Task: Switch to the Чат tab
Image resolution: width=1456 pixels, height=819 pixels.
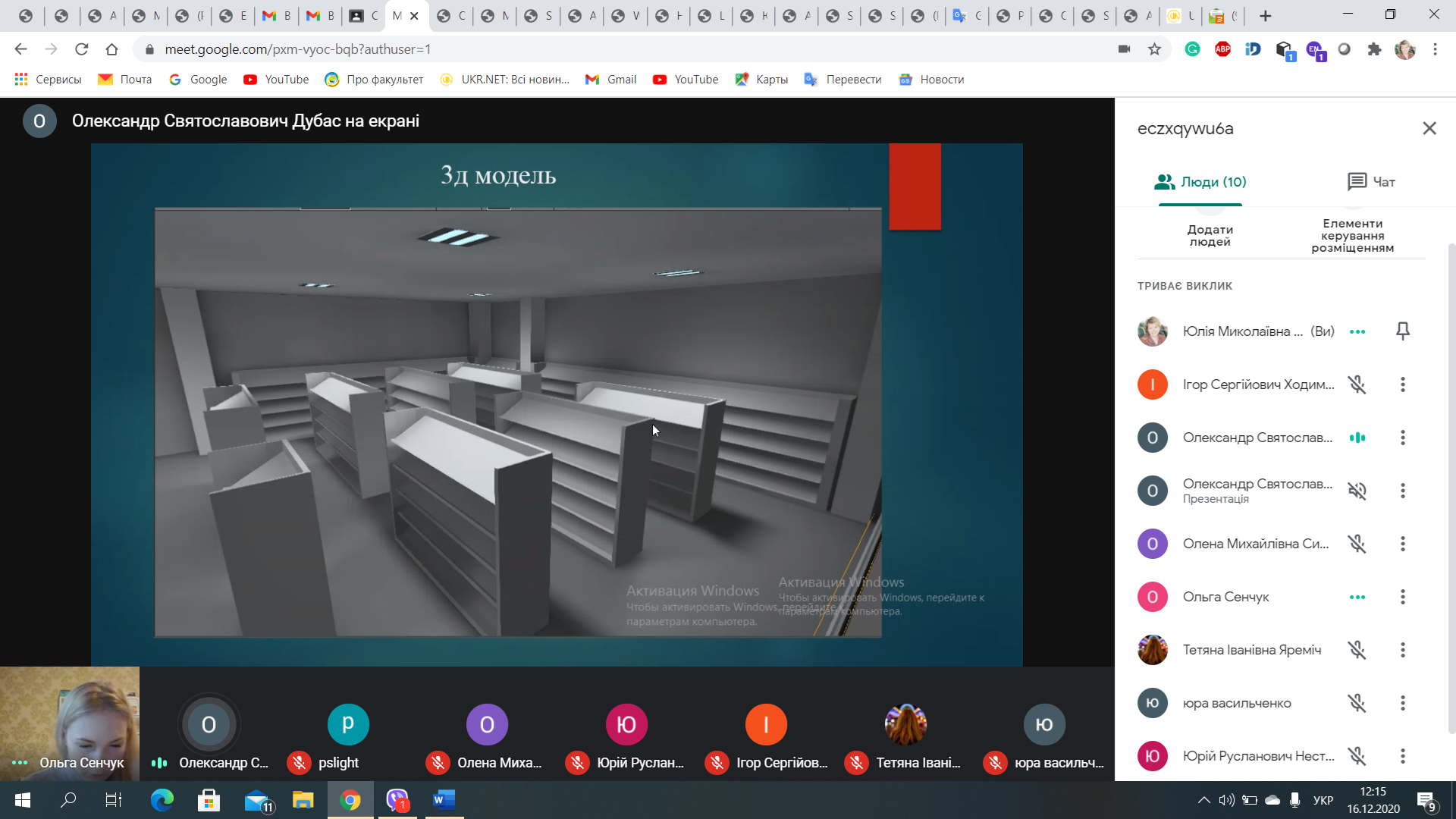Action: pos(1371,182)
